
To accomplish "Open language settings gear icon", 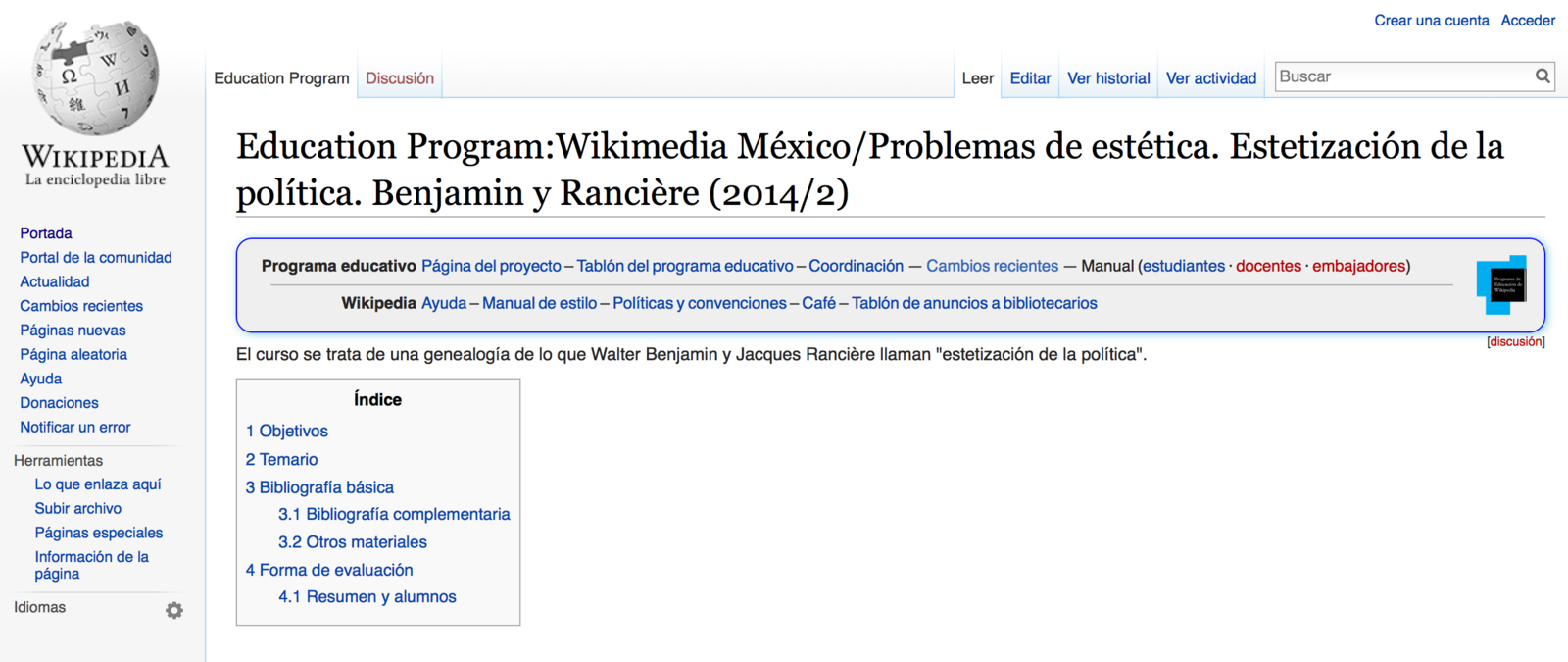I will 174,610.
